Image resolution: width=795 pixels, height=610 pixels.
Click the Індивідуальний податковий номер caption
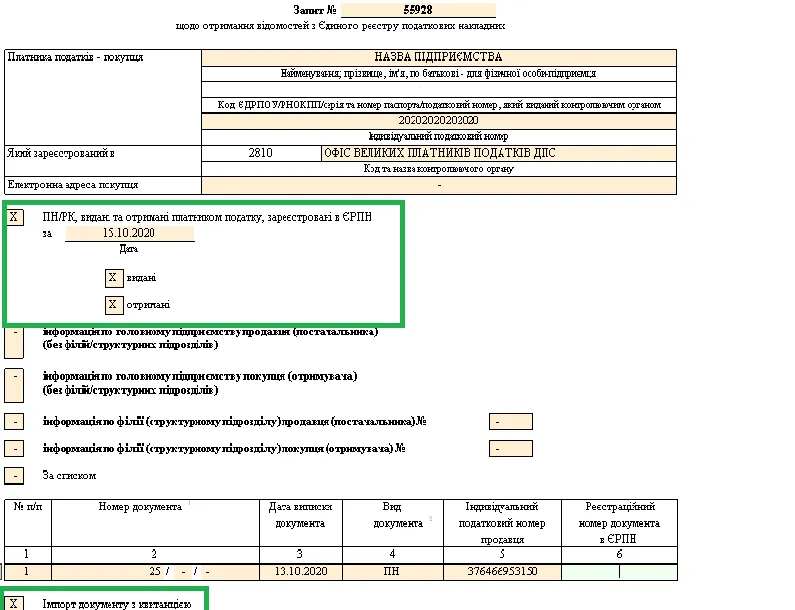439,136
